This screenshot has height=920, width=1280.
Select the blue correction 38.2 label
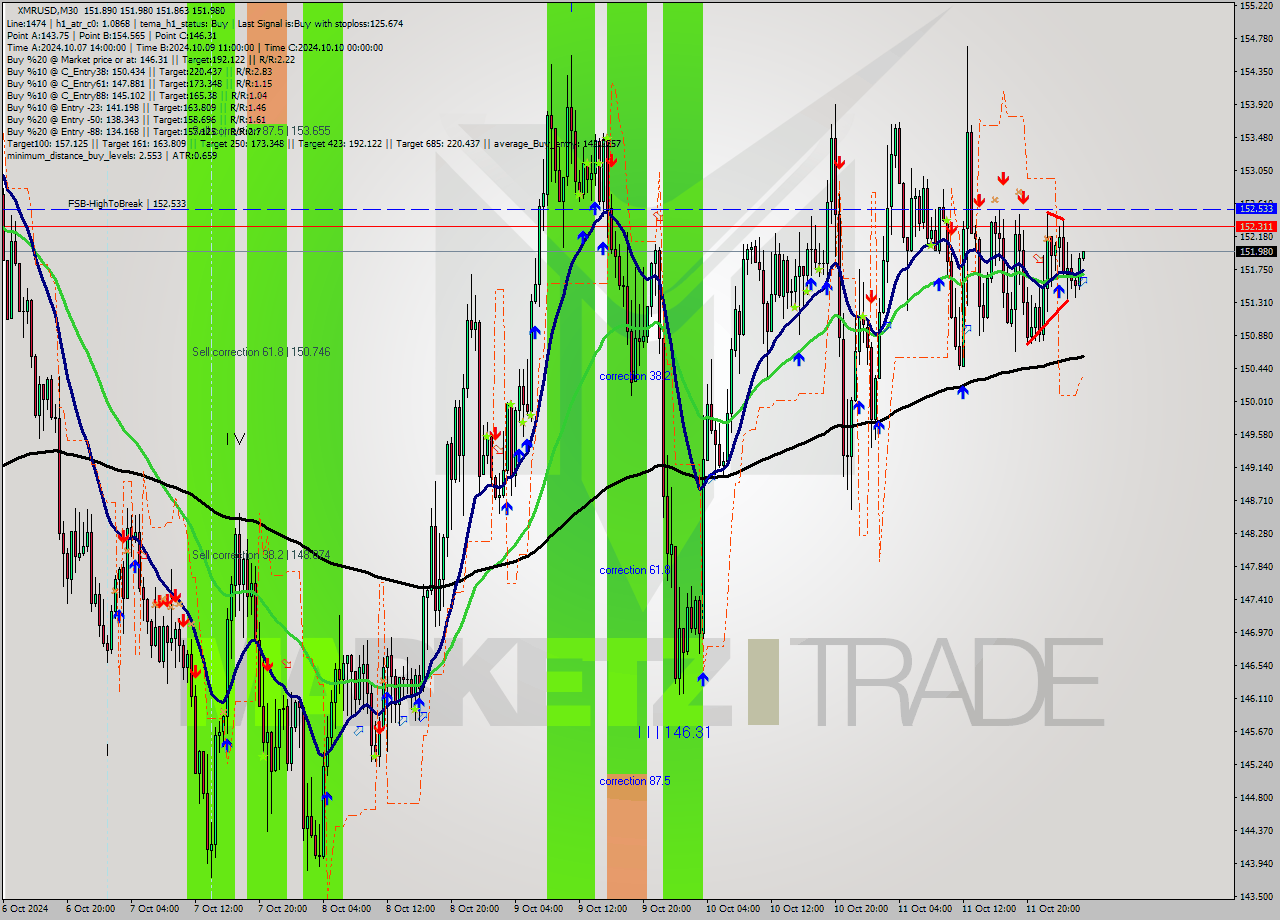point(634,376)
